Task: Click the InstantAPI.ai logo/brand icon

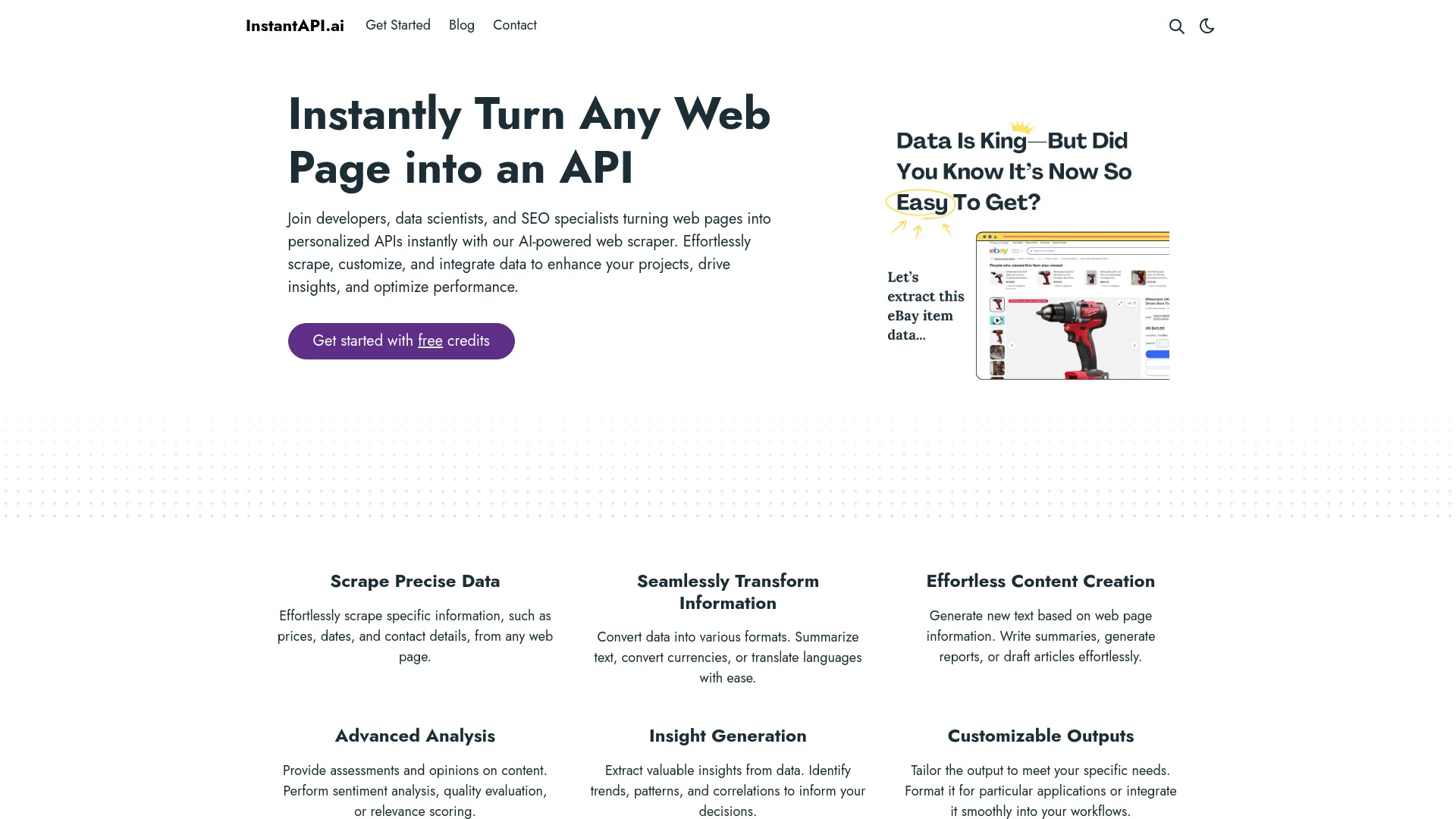Action: tap(294, 25)
